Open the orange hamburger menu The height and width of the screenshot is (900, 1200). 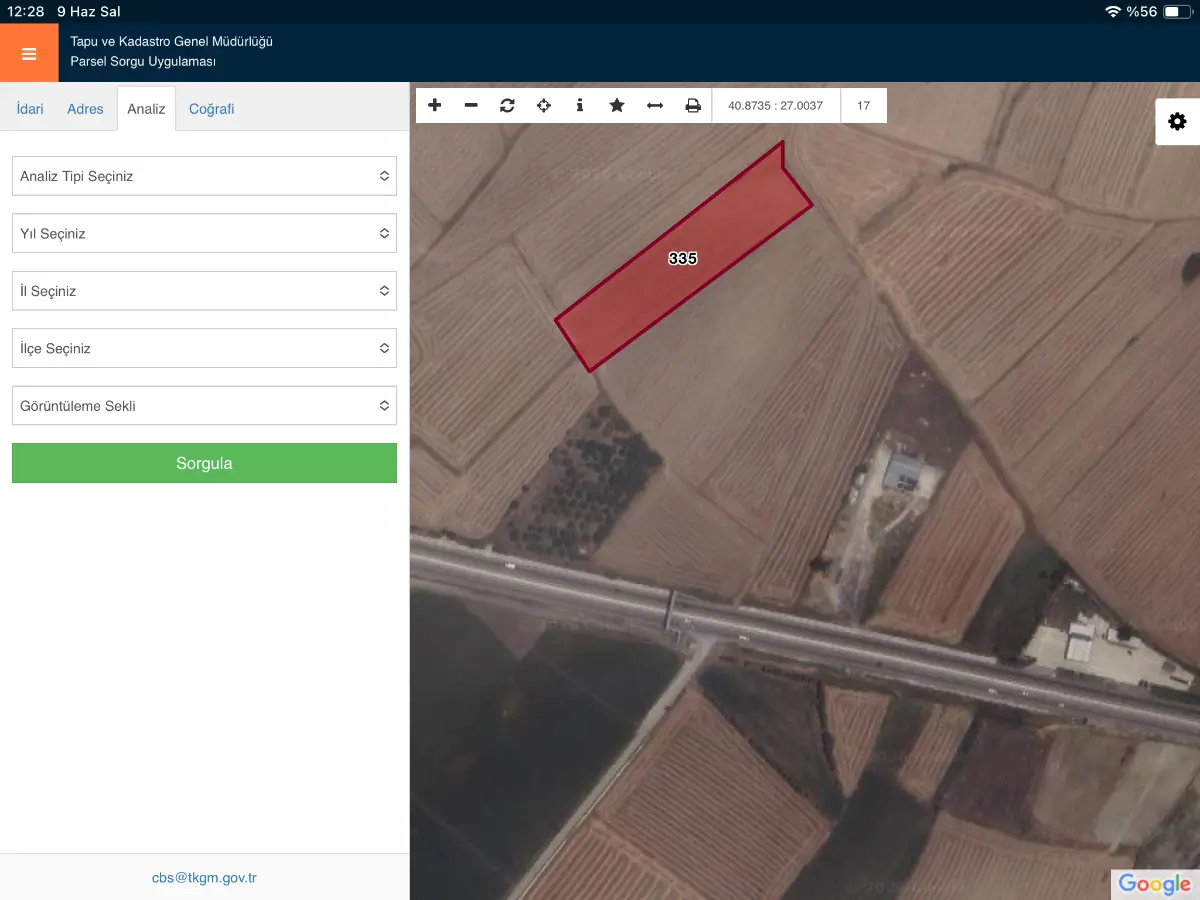click(x=29, y=53)
